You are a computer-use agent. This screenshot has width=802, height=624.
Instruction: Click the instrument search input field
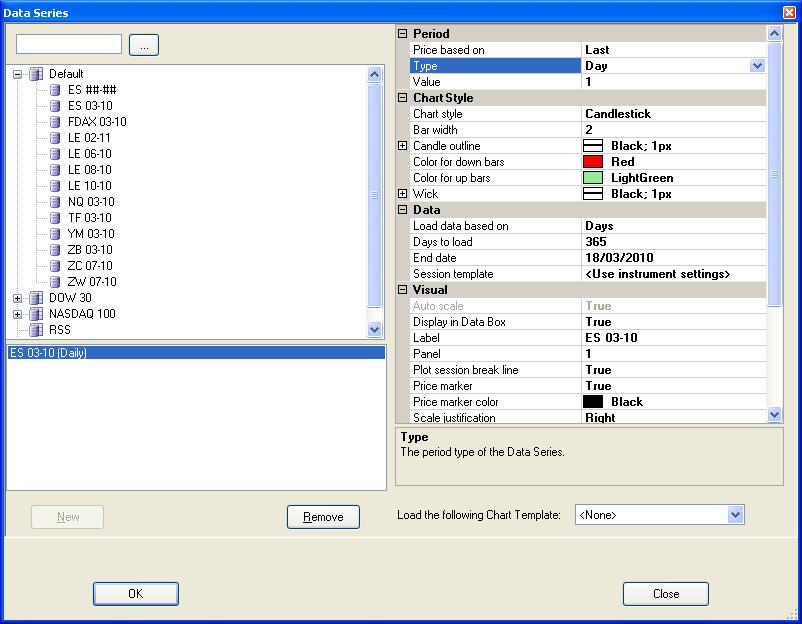pos(69,44)
